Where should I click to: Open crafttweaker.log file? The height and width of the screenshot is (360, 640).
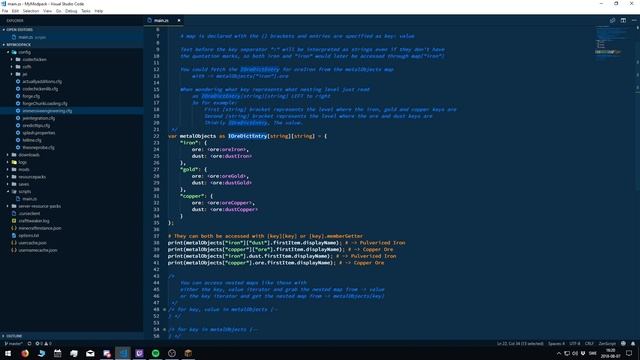click(x=34, y=221)
